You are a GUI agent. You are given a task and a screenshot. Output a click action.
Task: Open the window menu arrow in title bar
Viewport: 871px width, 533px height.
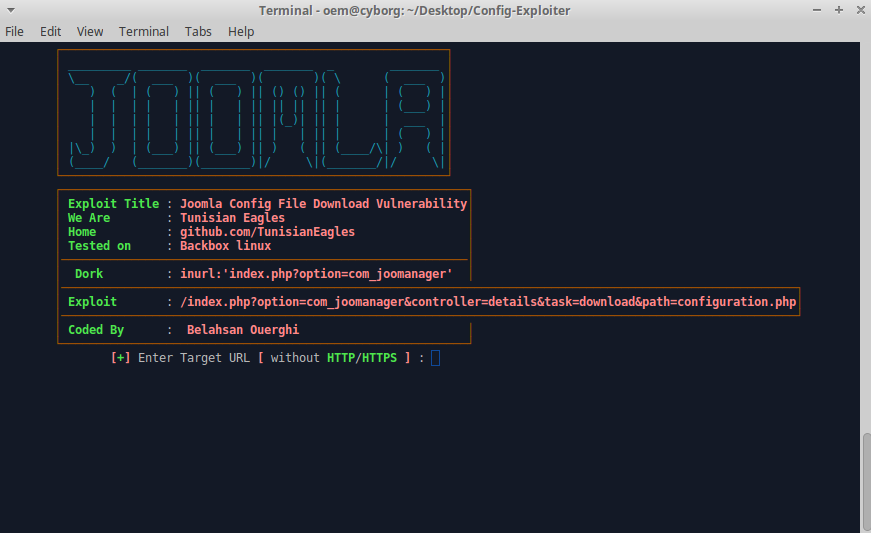tap(11, 10)
